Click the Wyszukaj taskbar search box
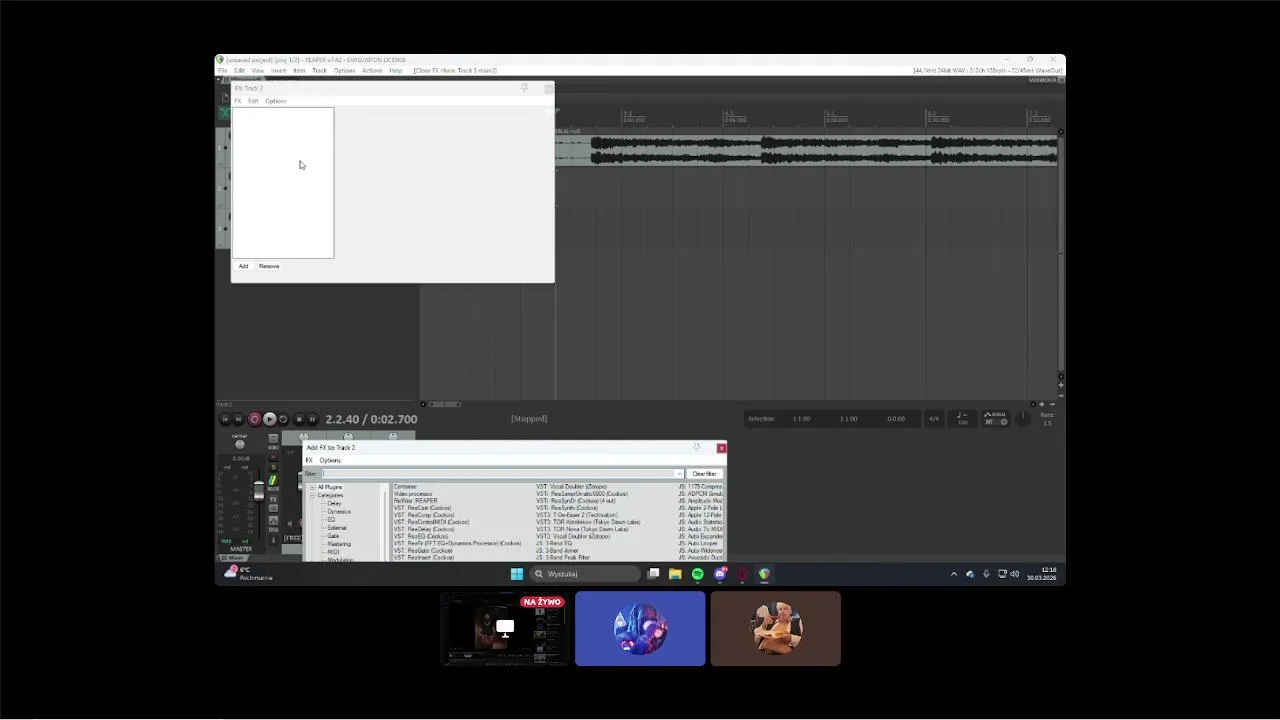 coord(585,574)
